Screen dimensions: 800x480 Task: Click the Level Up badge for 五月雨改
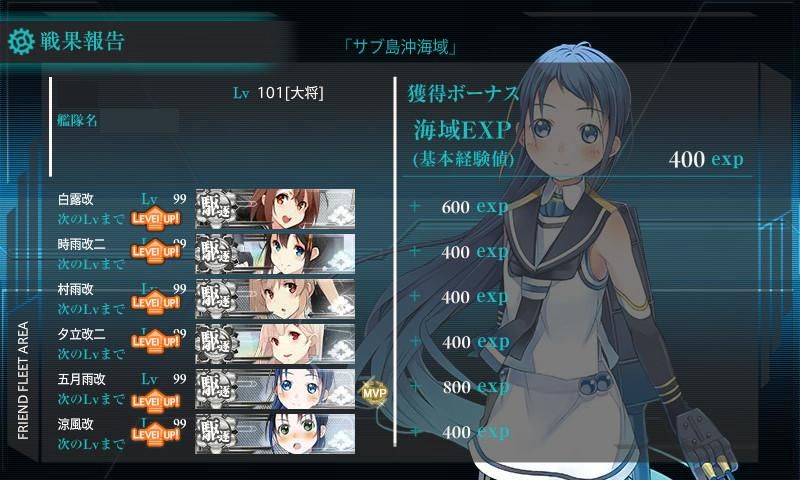[156, 401]
